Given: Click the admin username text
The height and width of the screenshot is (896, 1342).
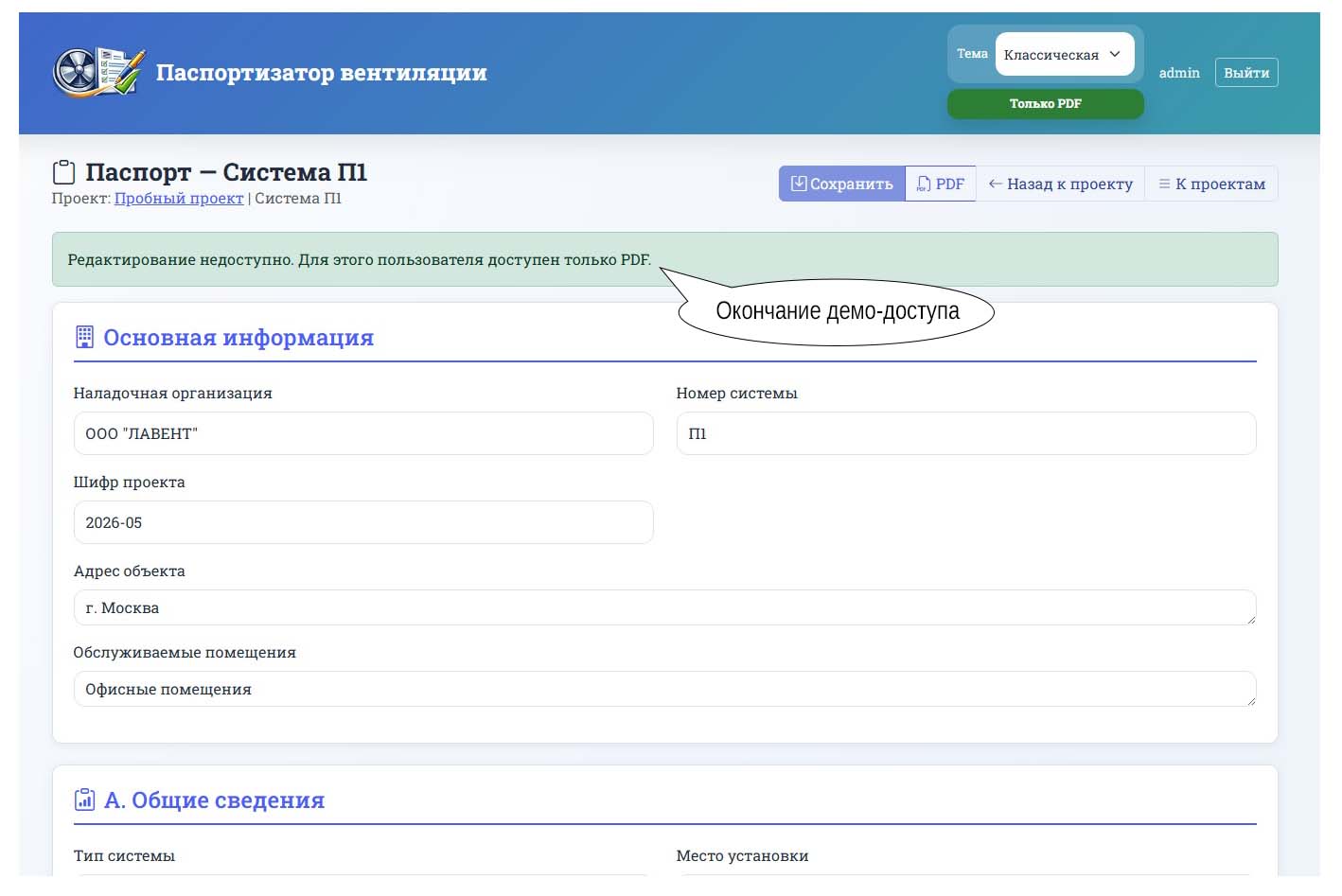Looking at the screenshot, I should pos(1179,73).
